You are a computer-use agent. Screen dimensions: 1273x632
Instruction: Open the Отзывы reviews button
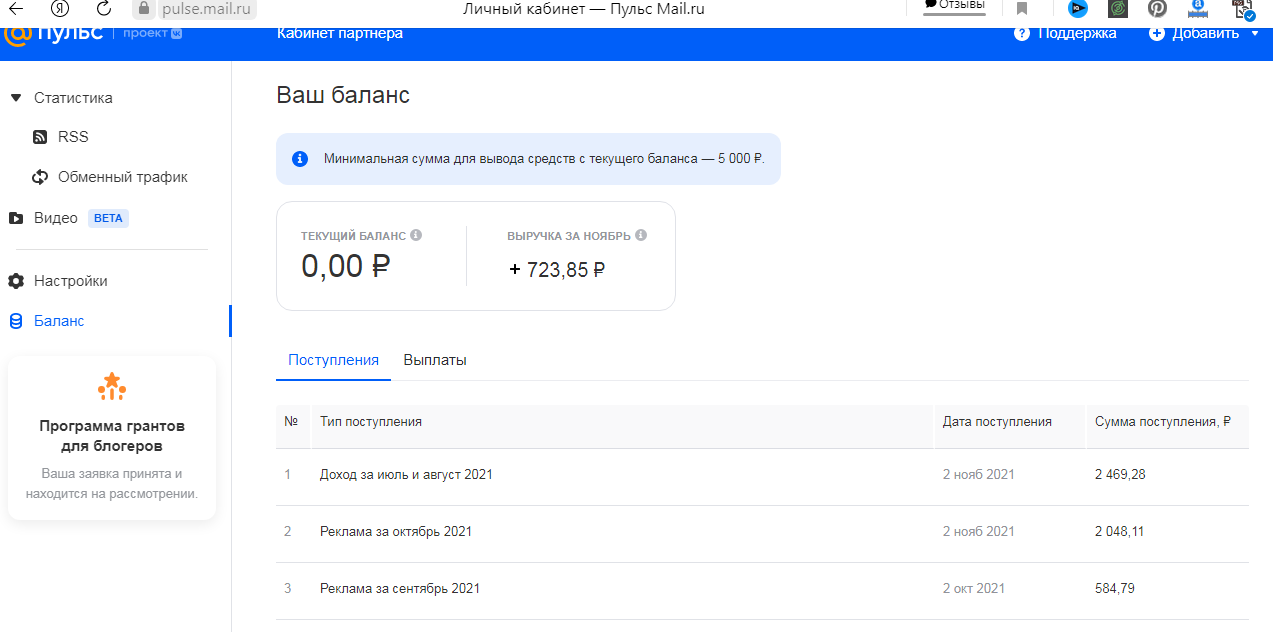point(954,6)
